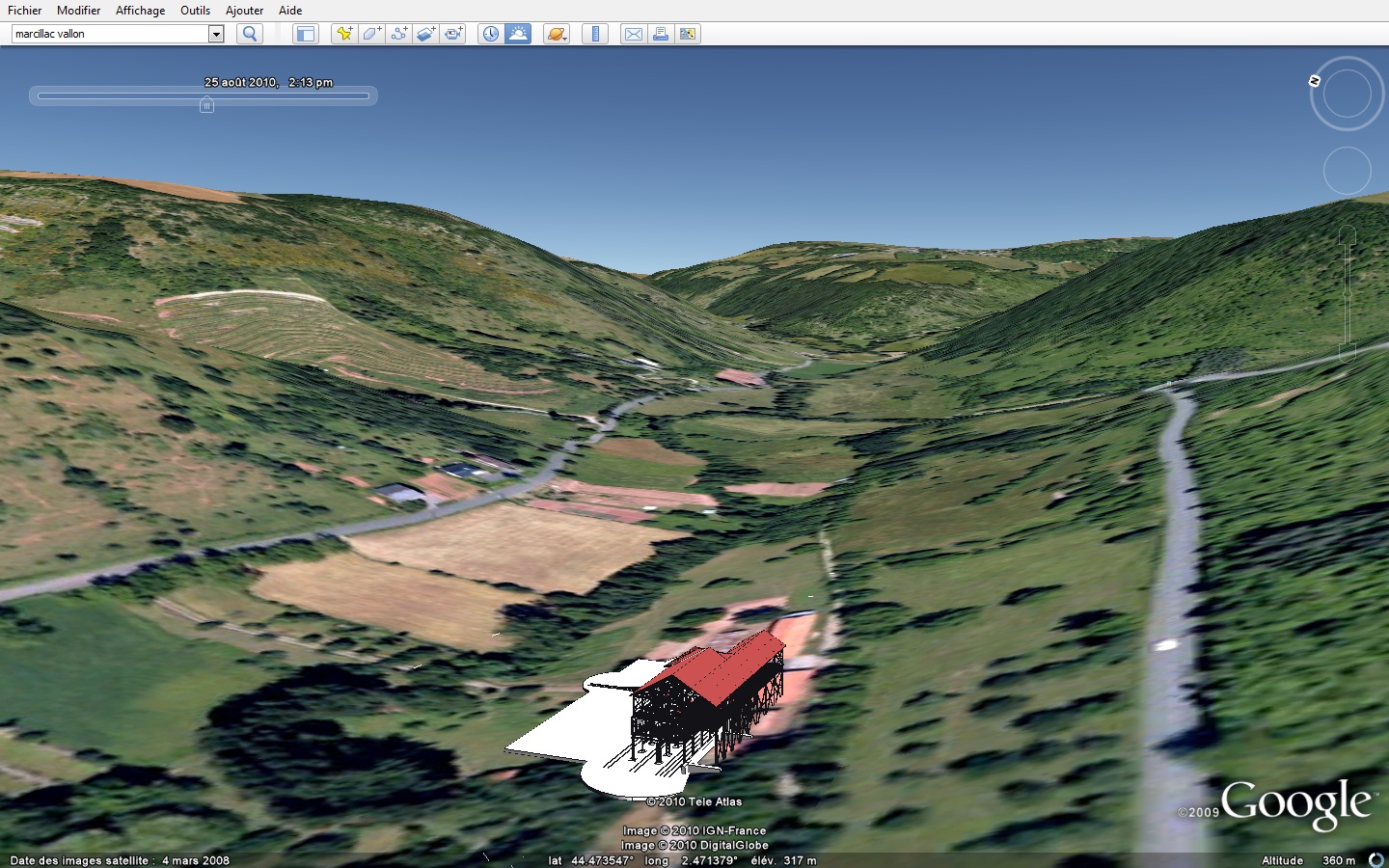Open the ruler measuring tool
This screenshot has width=1389, height=868.
click(595, 34)
